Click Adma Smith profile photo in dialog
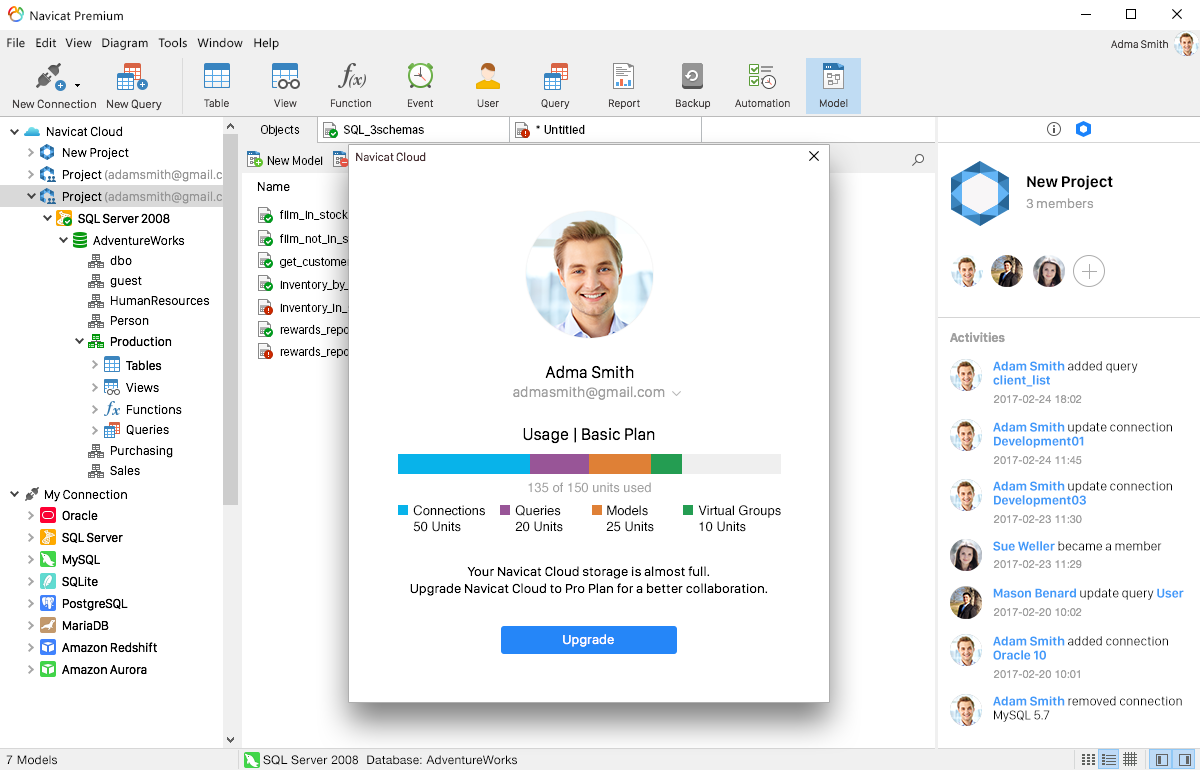The width and height of the screenshot is (1200, 770). (x=589, y=275)
